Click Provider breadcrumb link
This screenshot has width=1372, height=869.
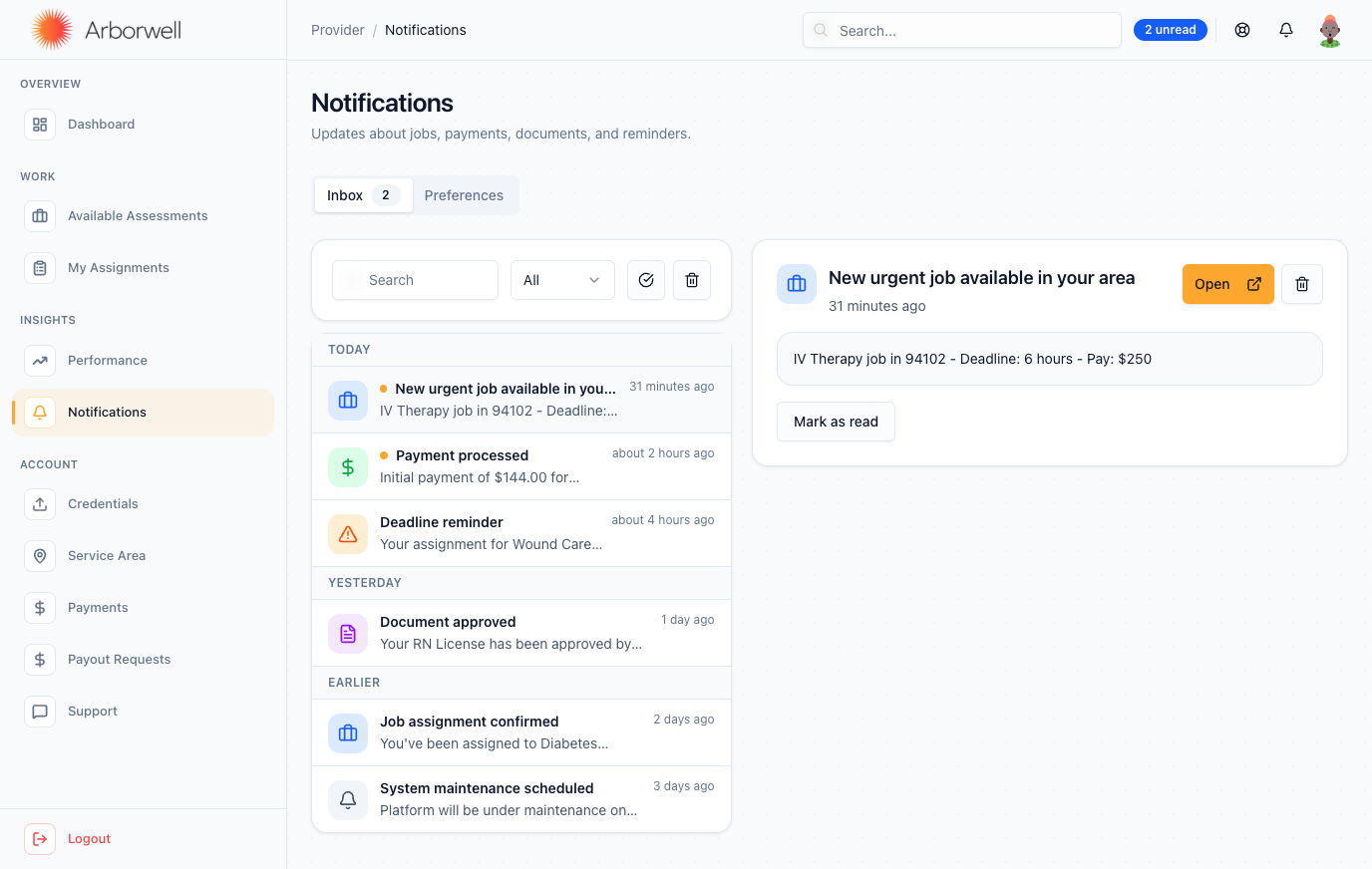point(337,30)
